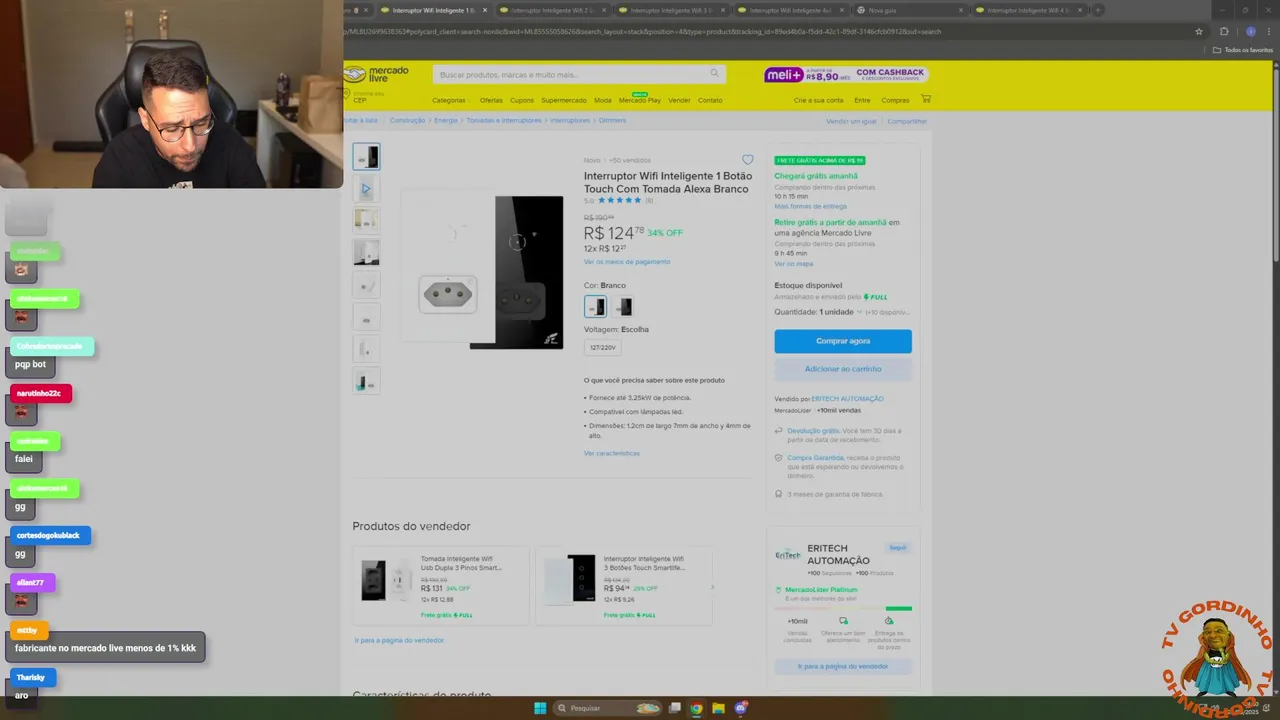Open the Todos os favoritos bookmarks folder
The image size is (1280, 720).
coord(1243,49)
